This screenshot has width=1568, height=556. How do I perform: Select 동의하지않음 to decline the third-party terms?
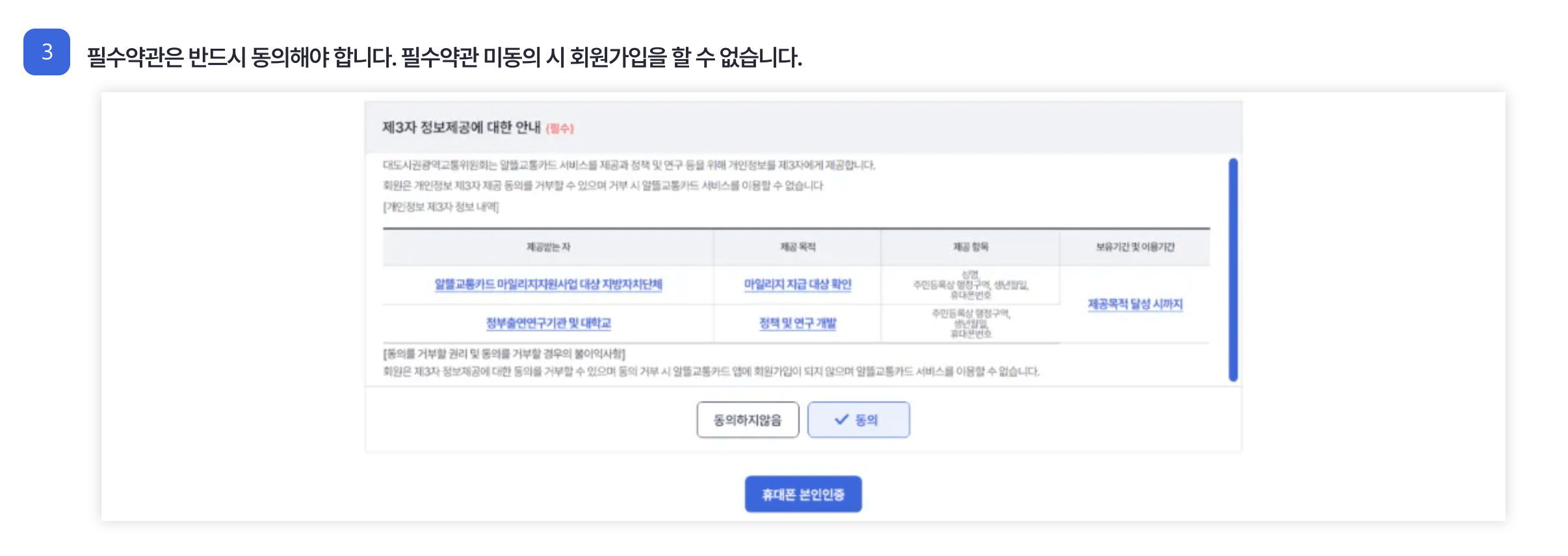[x=748, y=420]
